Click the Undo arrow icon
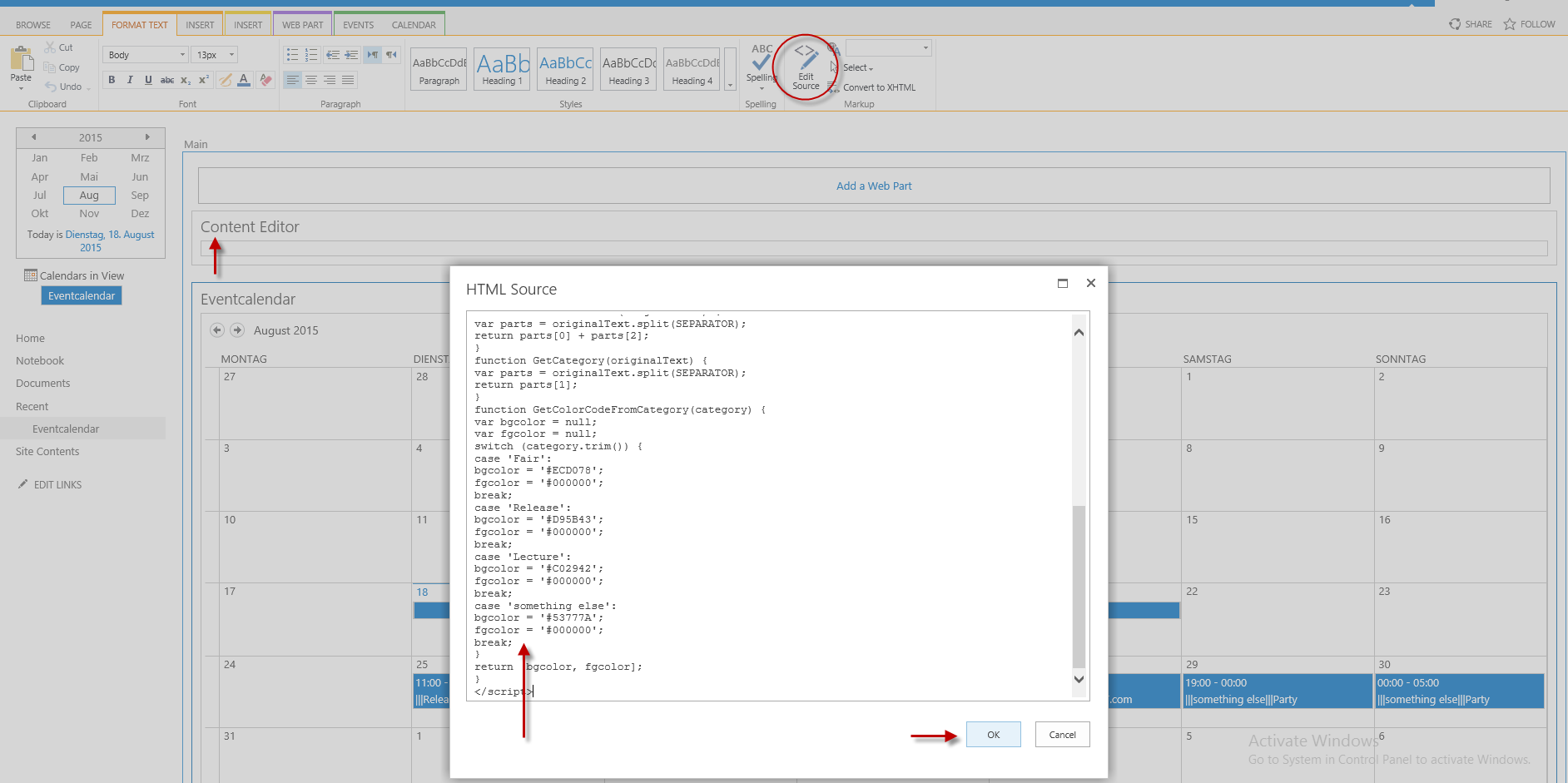The image size is (1568, 783). pos(50,87)
